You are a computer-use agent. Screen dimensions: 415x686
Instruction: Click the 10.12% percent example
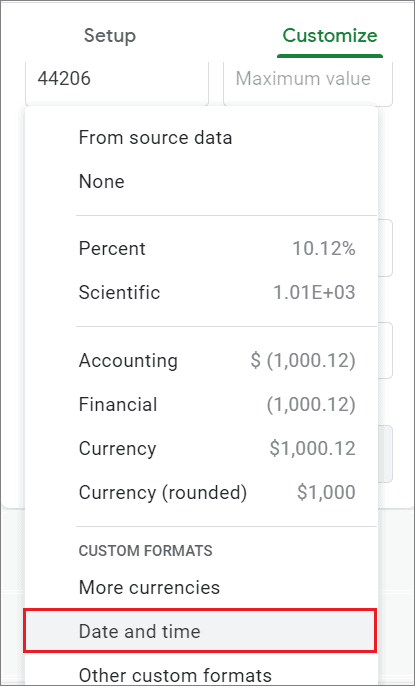coord(324,249)
